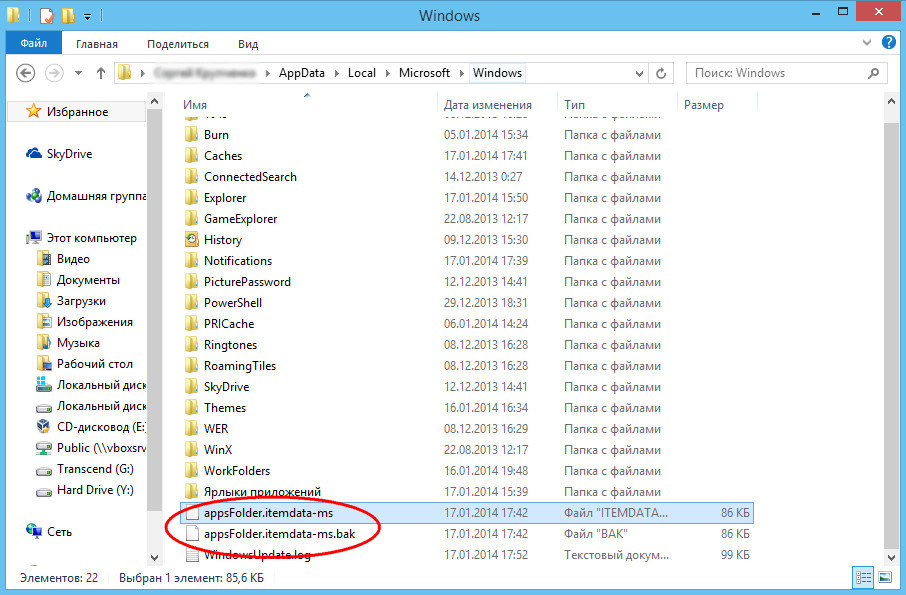Expand the ribbon with chevron

click(x=867, y=43)
